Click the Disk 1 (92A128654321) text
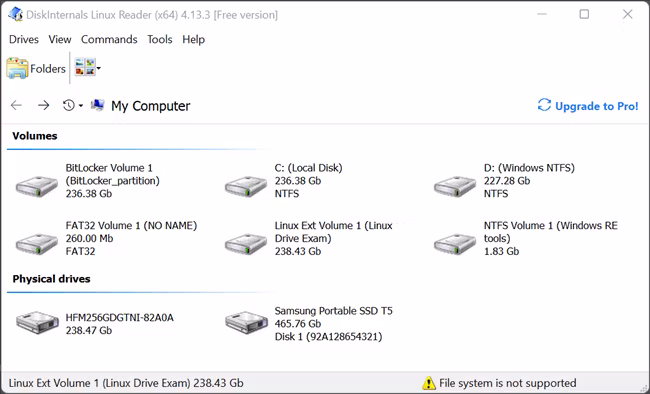650x394 pixels. pyautogui.click(x=328, y=337)
